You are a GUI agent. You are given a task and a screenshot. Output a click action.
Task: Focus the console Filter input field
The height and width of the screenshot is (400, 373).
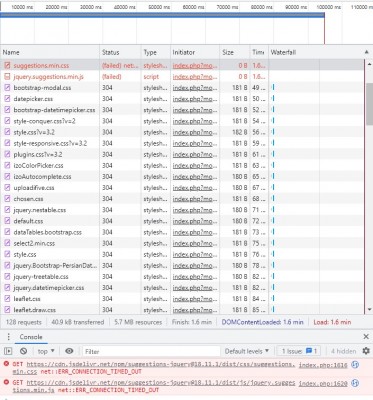point(151,351)
